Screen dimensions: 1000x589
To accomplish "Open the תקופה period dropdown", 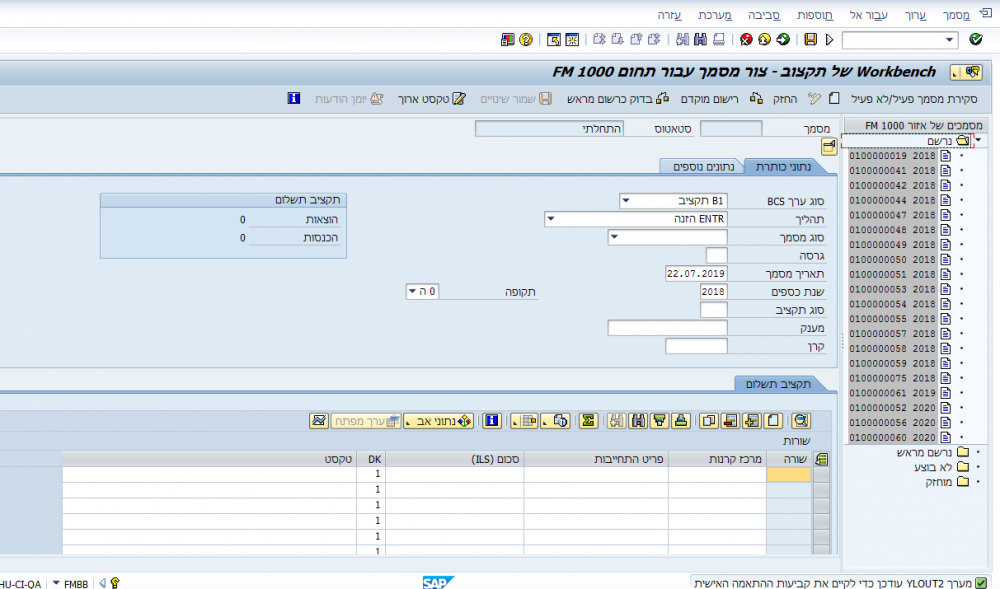I will tap(413, 291).
